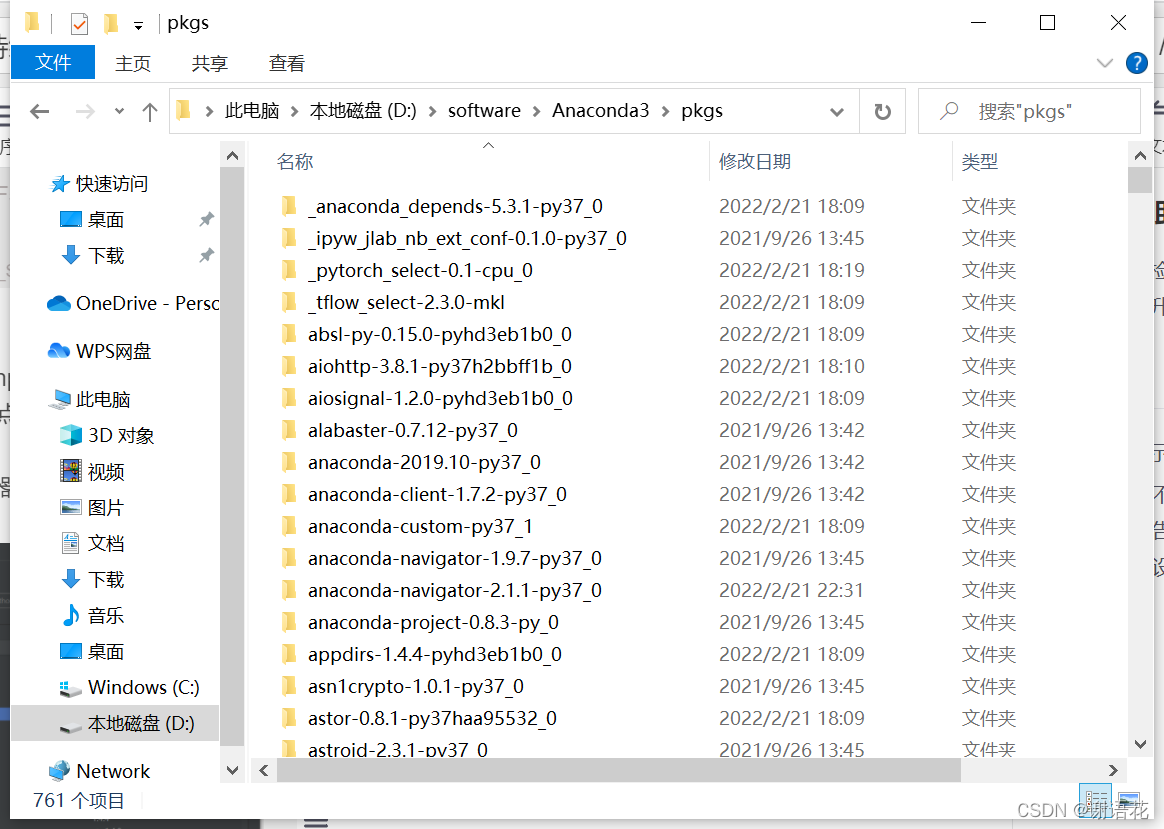Click 此电脑 in the address bar
The width and height of the screenshot is (1164, 829).
pos(252,111)
